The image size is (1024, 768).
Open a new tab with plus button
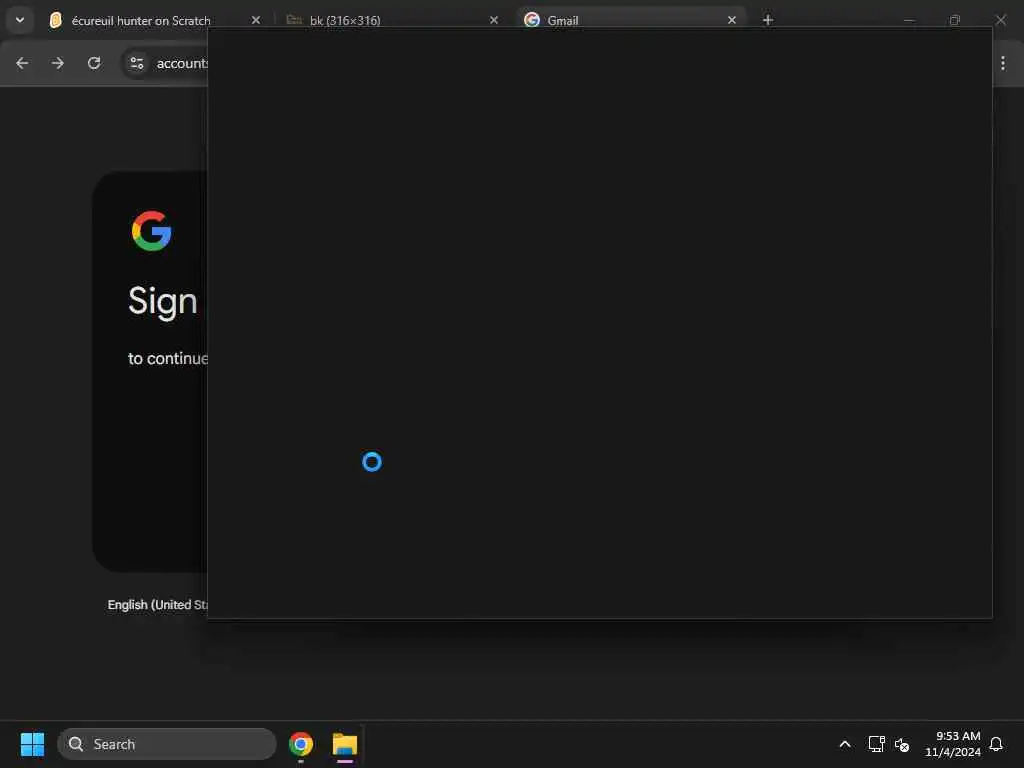coord(767,20)
